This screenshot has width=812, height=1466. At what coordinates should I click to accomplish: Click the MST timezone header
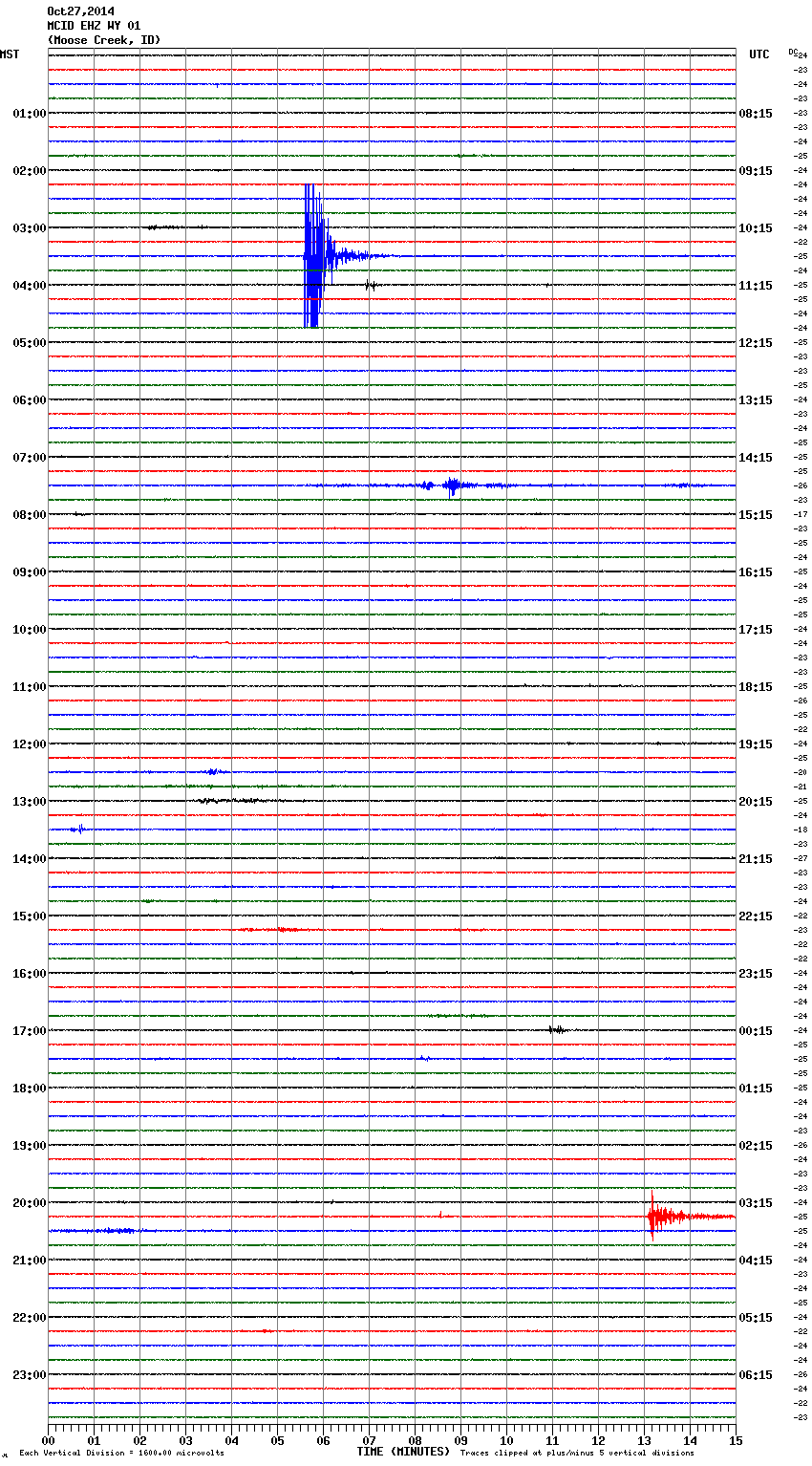[x=10, y=54]
